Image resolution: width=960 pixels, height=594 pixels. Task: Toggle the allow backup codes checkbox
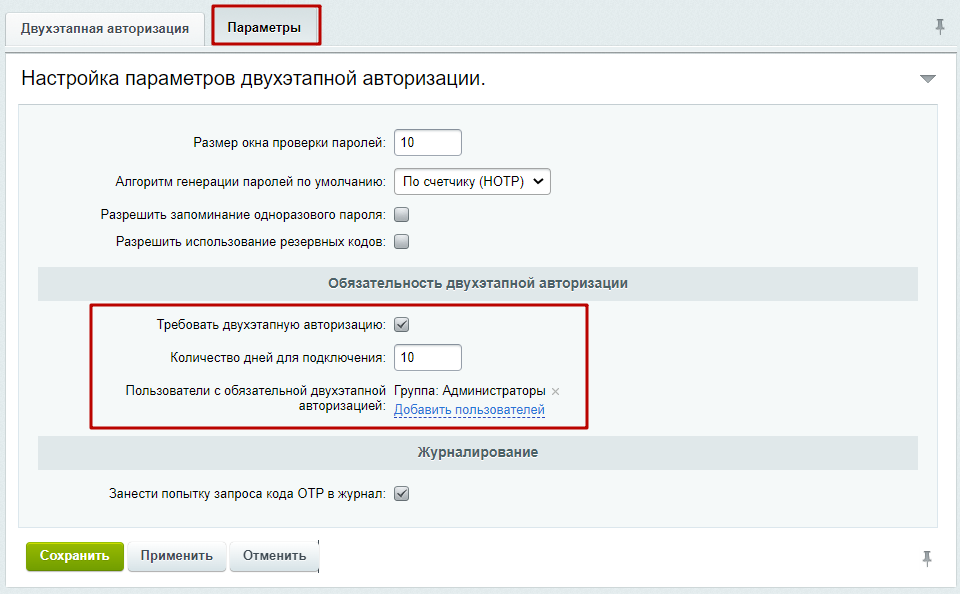tap(402, 241)
